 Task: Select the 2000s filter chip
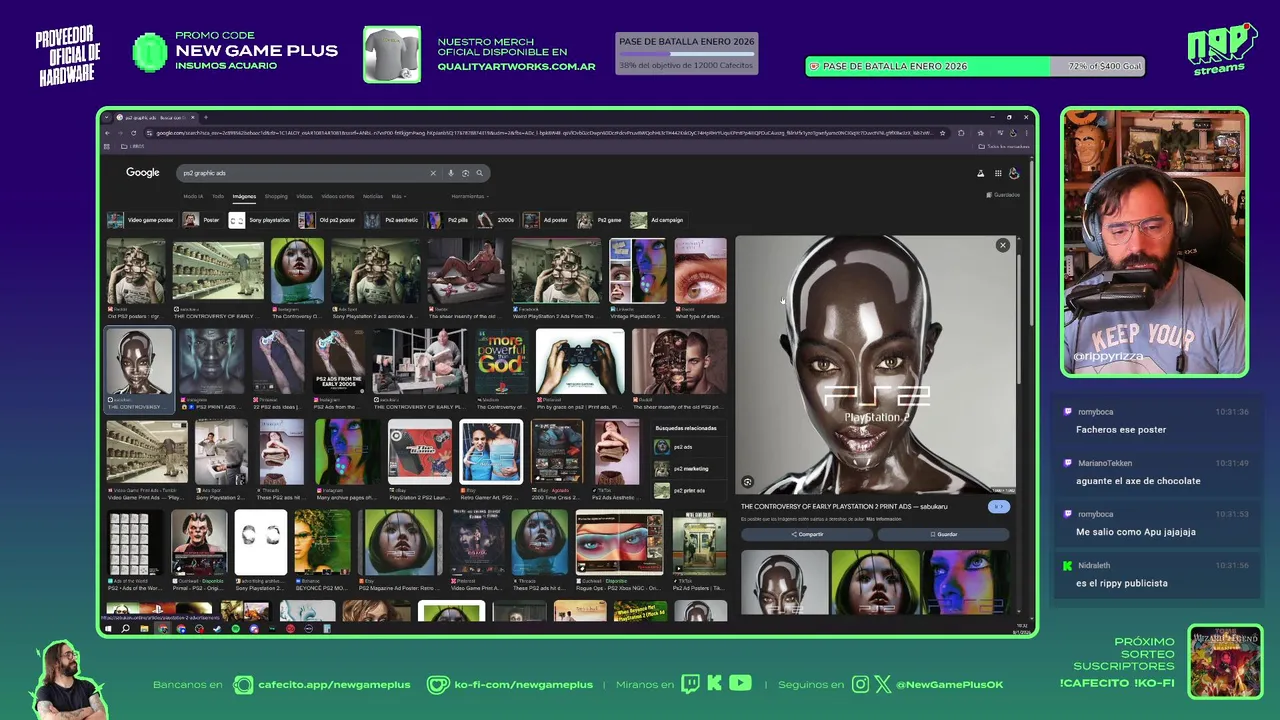point(496,220)
